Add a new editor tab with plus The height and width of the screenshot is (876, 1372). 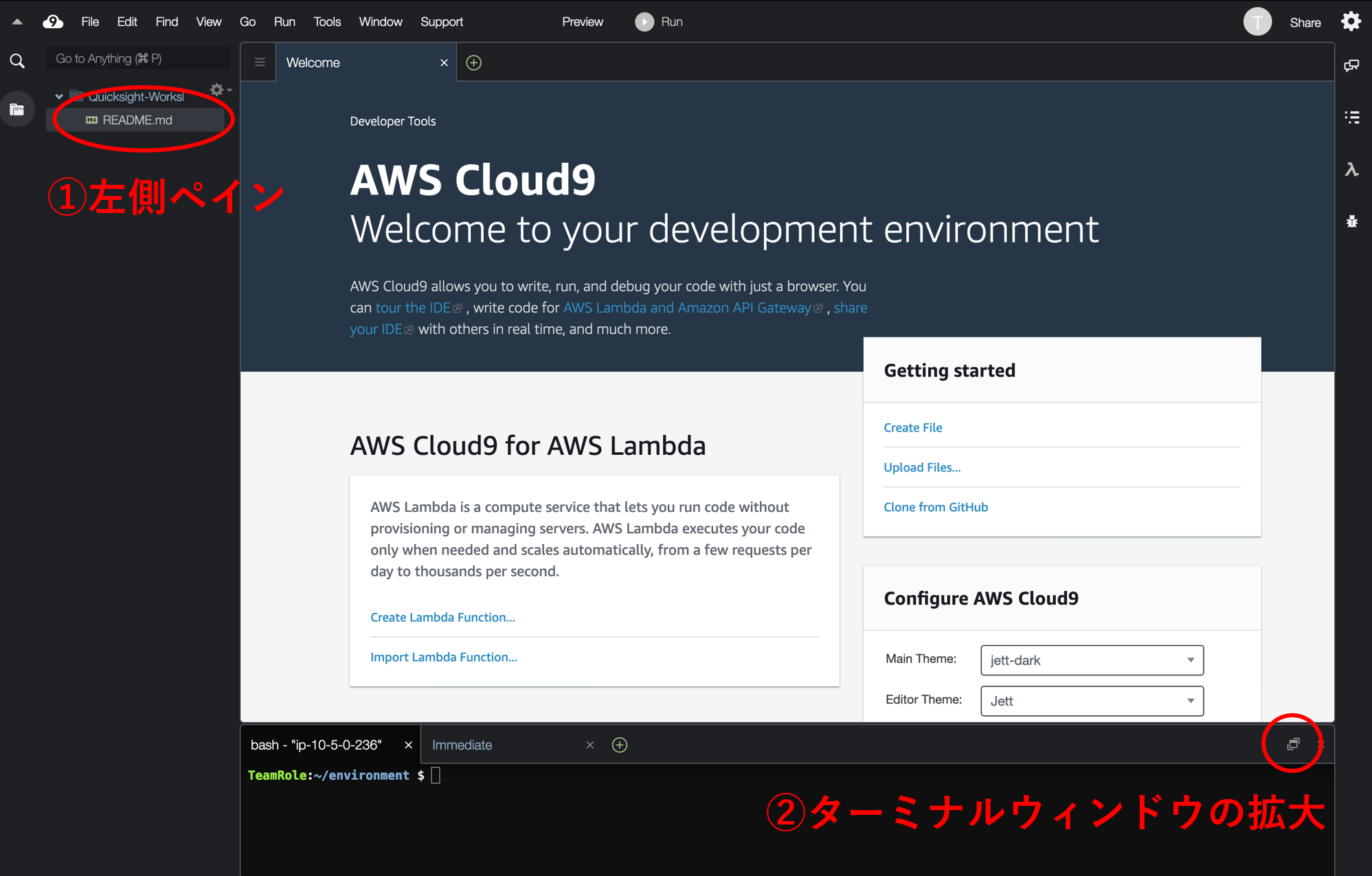pos(474,63)
